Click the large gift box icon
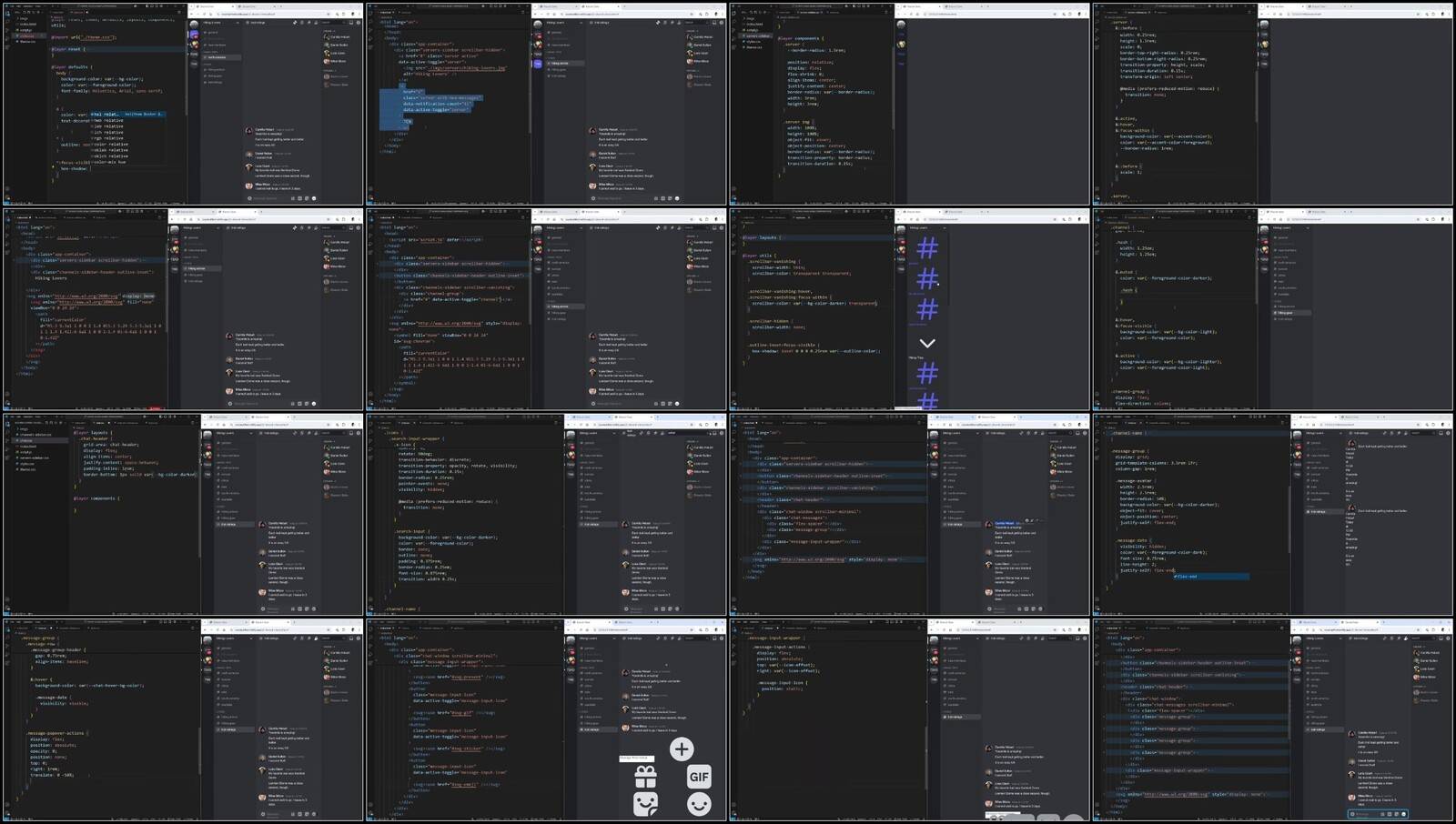 (645, 777)
